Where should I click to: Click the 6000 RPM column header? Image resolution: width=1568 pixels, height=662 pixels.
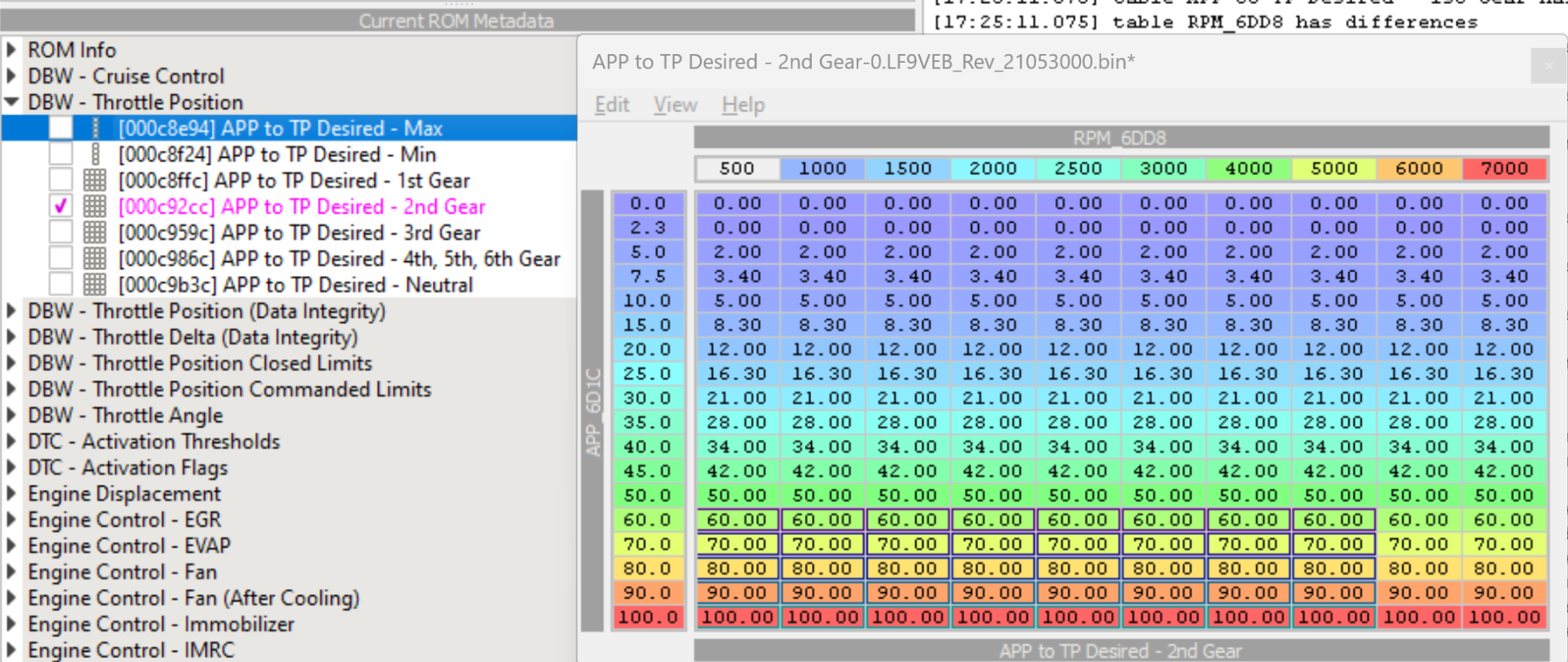[1418, 169]
